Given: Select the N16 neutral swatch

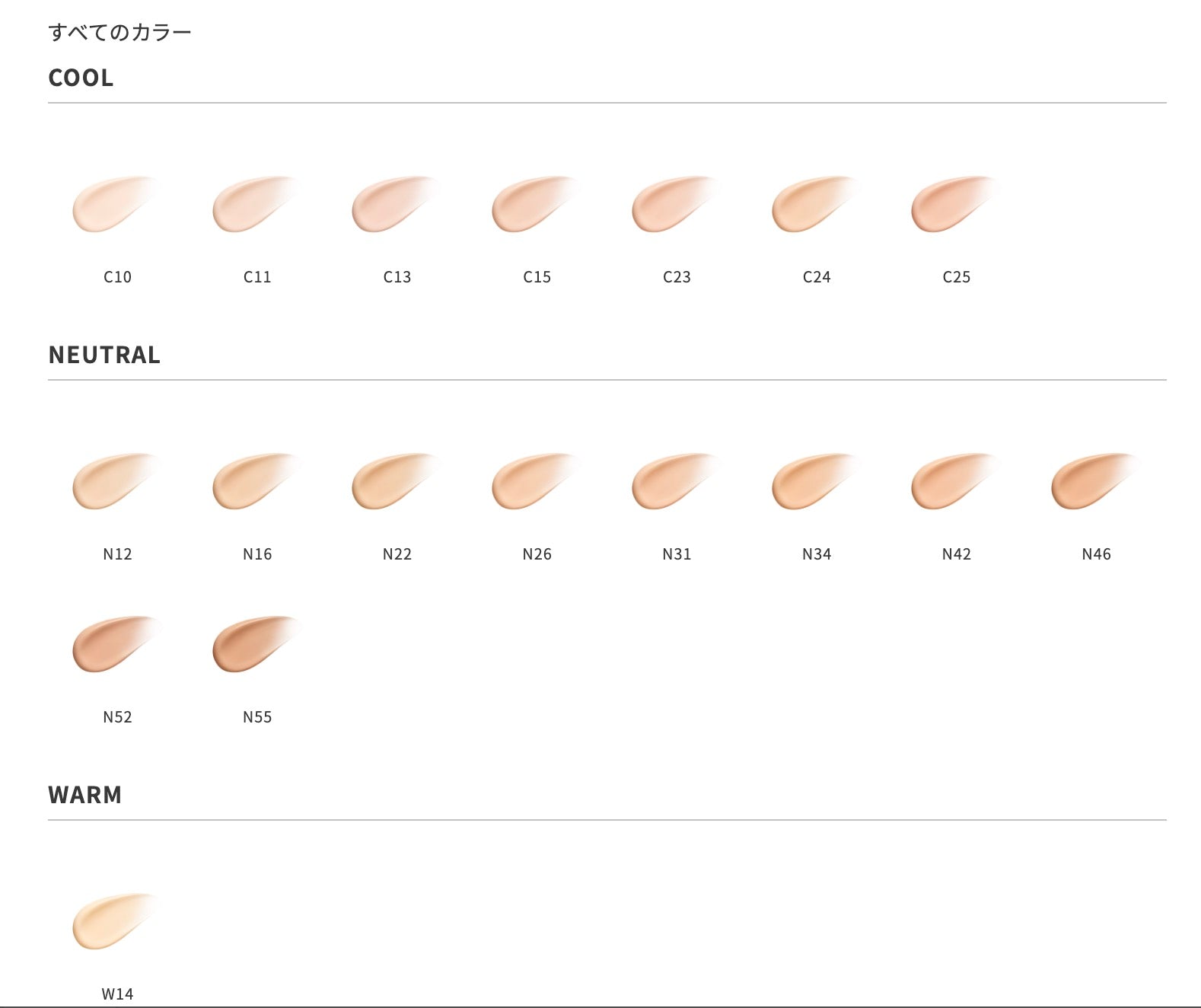Looking at the screenshot, I should tap(250, 483).
